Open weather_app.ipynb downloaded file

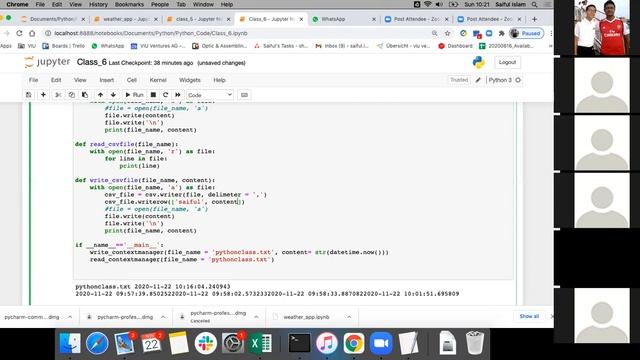tap(307, 317)
